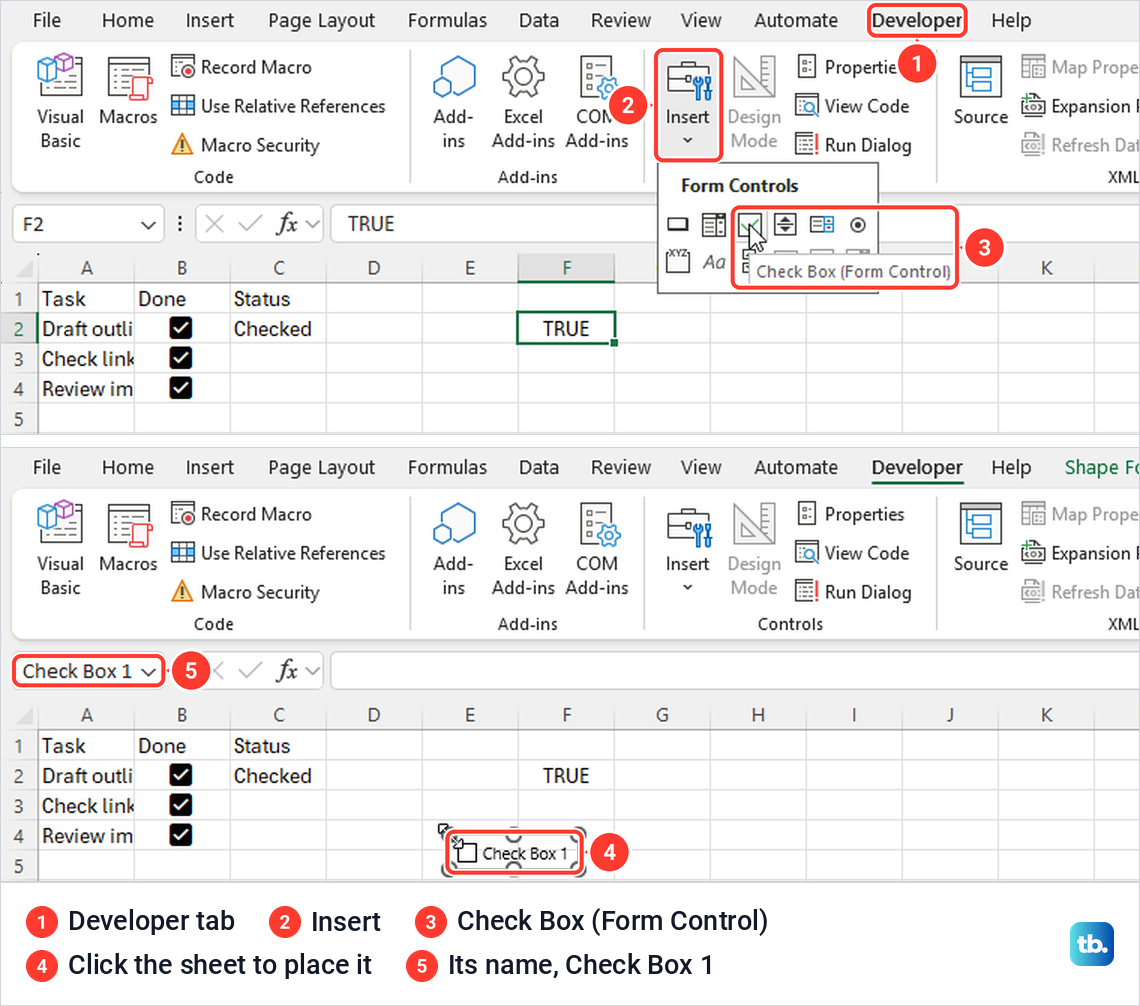
Task: Click empty formula bar in lower screenshot
Action: (734, 671)
